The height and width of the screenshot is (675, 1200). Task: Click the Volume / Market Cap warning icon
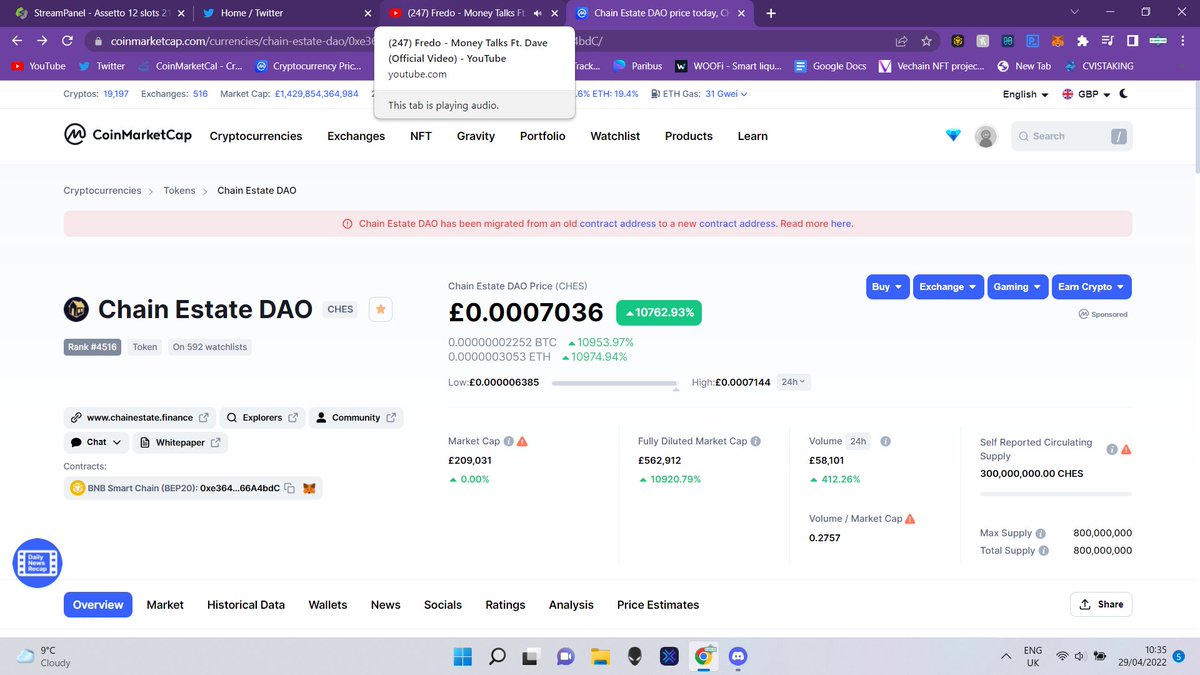pyautogui.click(x=910, y=519)
